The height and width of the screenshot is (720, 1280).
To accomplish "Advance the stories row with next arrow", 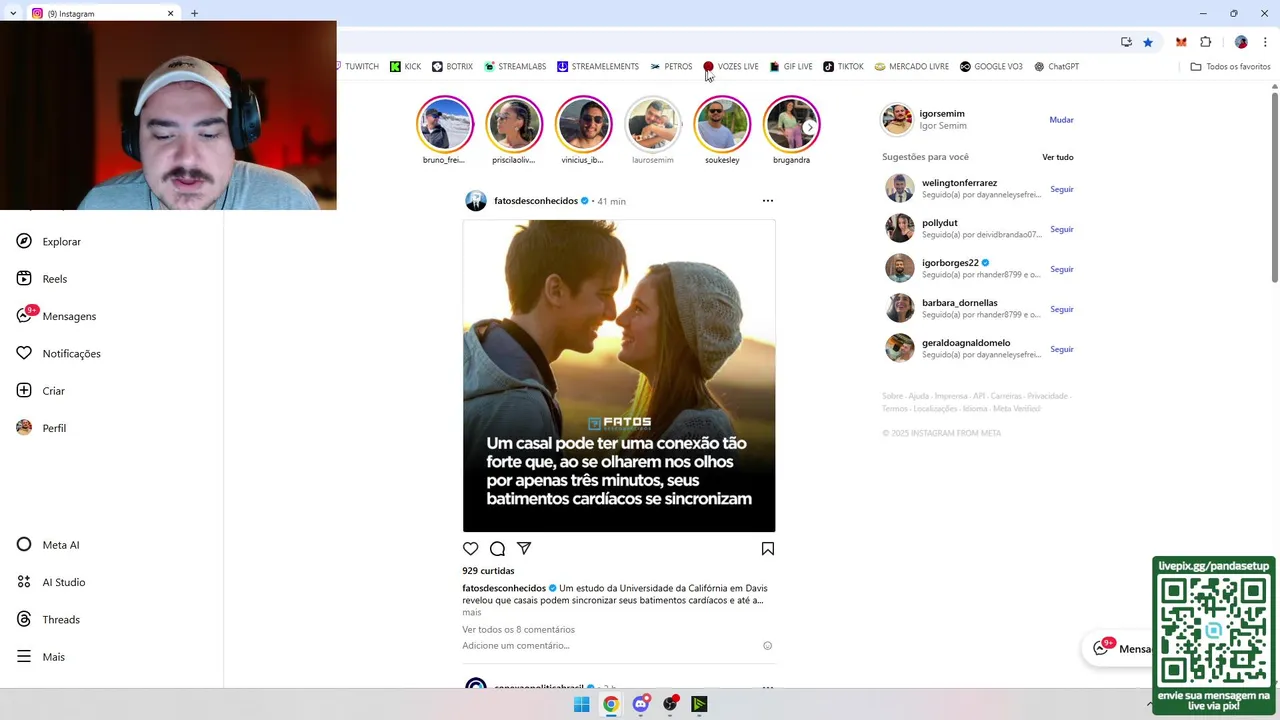I will point(810,127).
